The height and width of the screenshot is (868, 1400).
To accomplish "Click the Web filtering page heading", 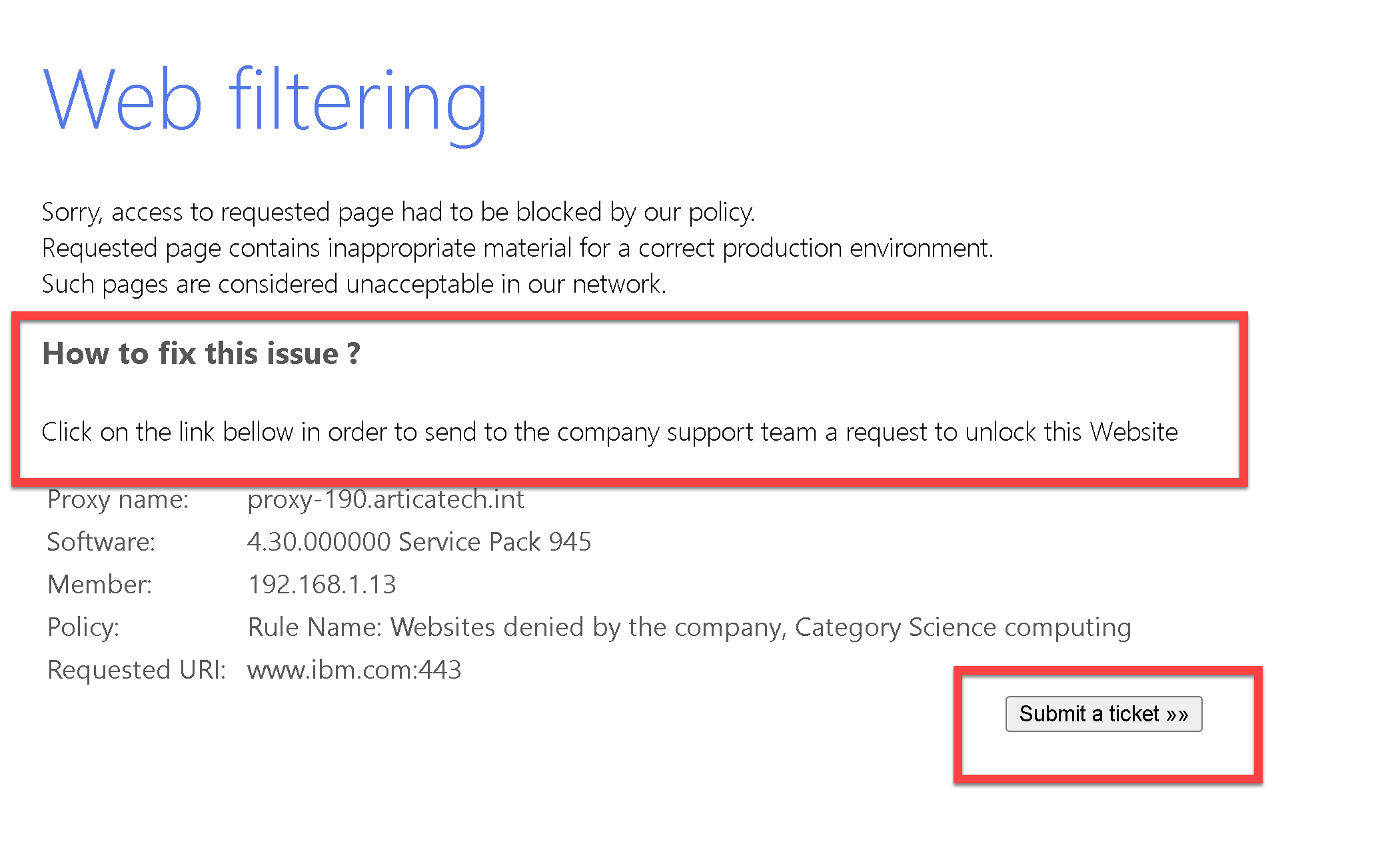I will tap(265, 100).
